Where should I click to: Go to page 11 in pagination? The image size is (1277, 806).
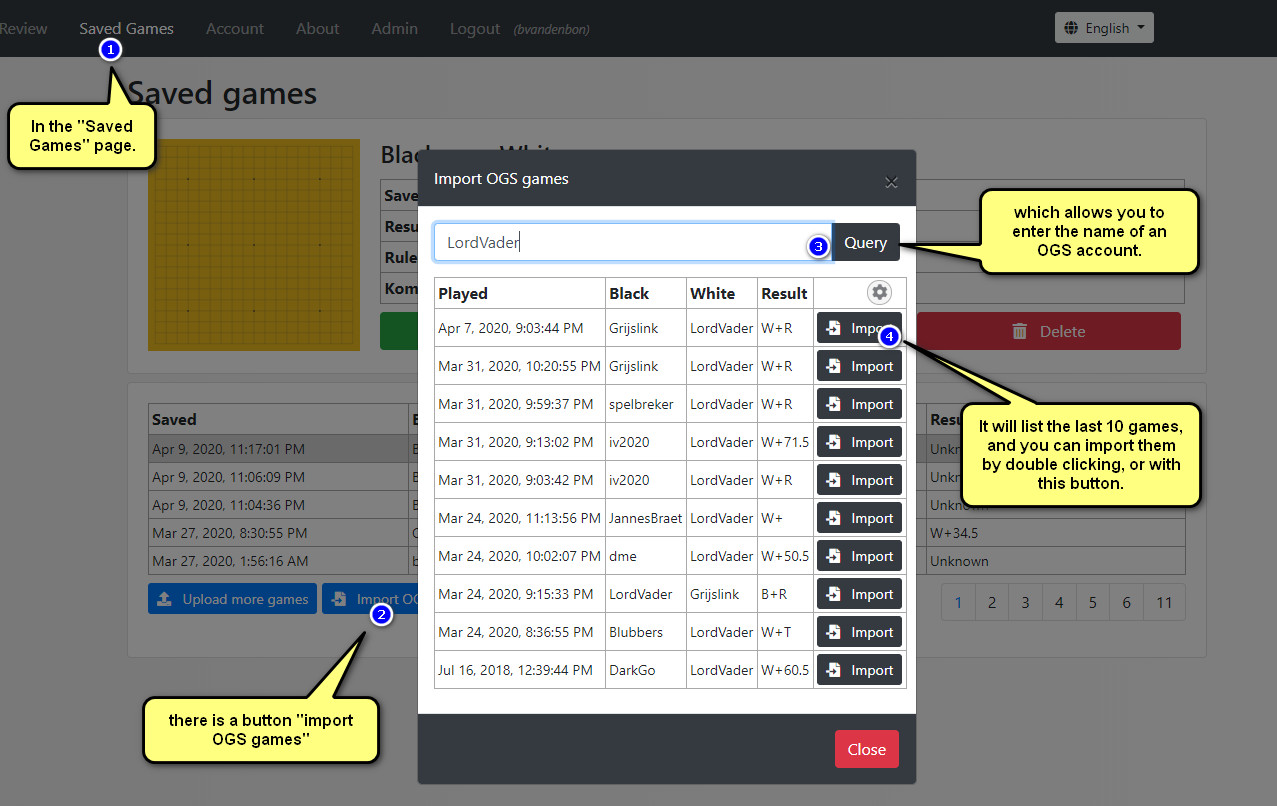click(1163, 603)
